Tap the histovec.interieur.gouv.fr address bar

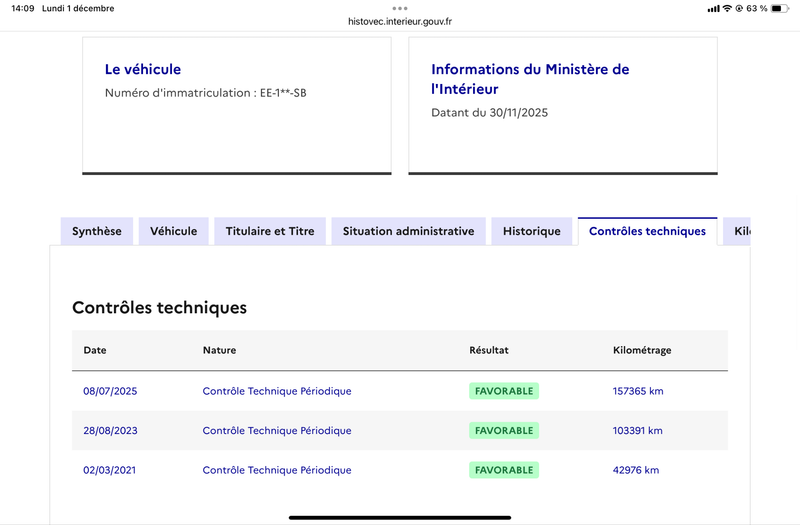400,21
